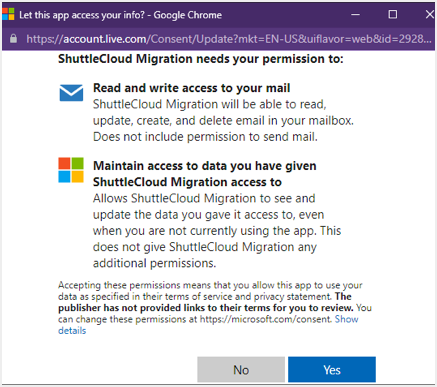Select the text 'additional permissions.'
Screen dimensions: 437x387
point(154,263)
